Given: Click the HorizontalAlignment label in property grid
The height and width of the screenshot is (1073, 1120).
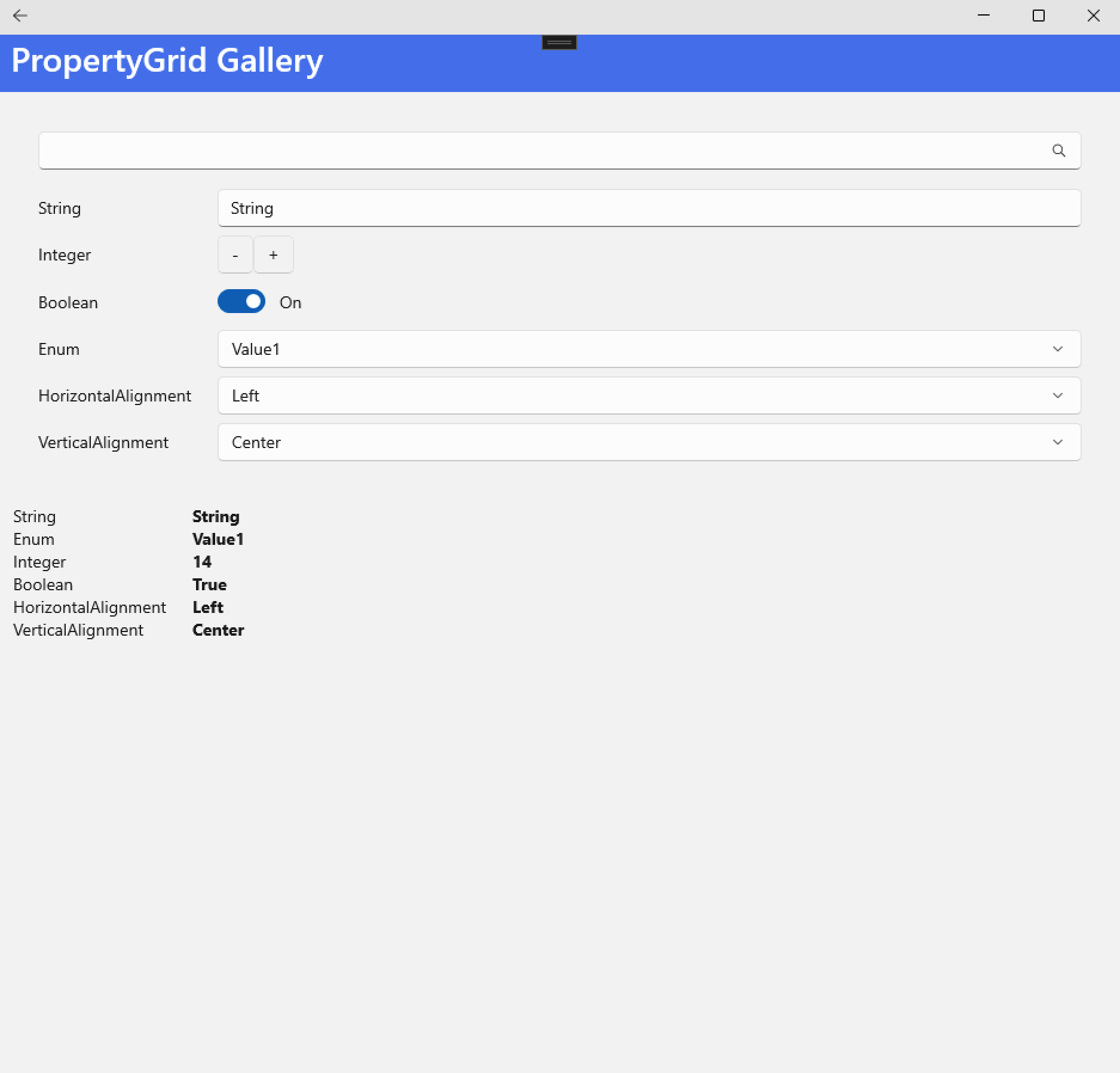Looking at the screenshot, I should [x=115, y=396].
